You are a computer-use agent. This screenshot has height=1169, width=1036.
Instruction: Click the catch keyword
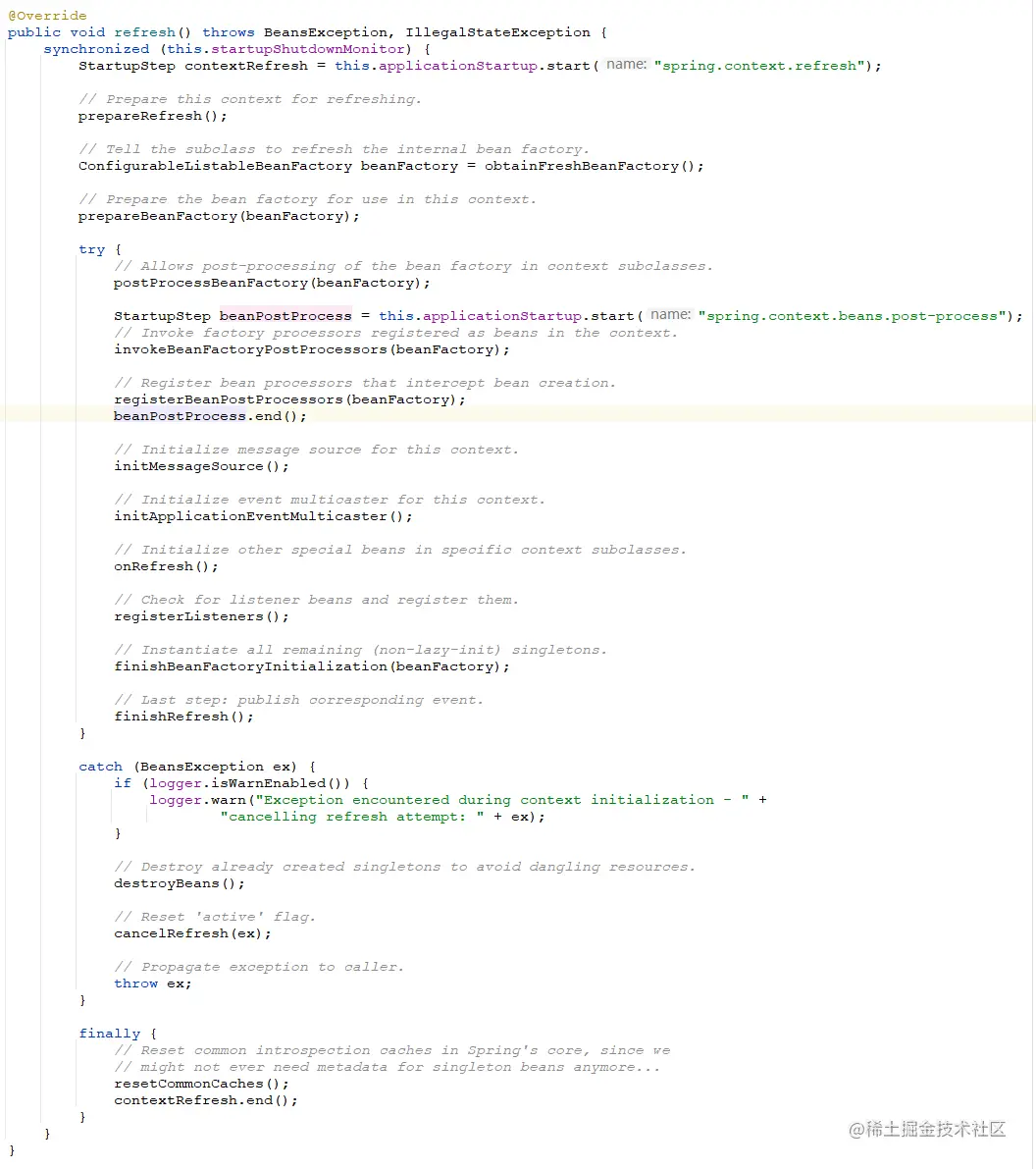pyautogui.click(x=100, y=767)
